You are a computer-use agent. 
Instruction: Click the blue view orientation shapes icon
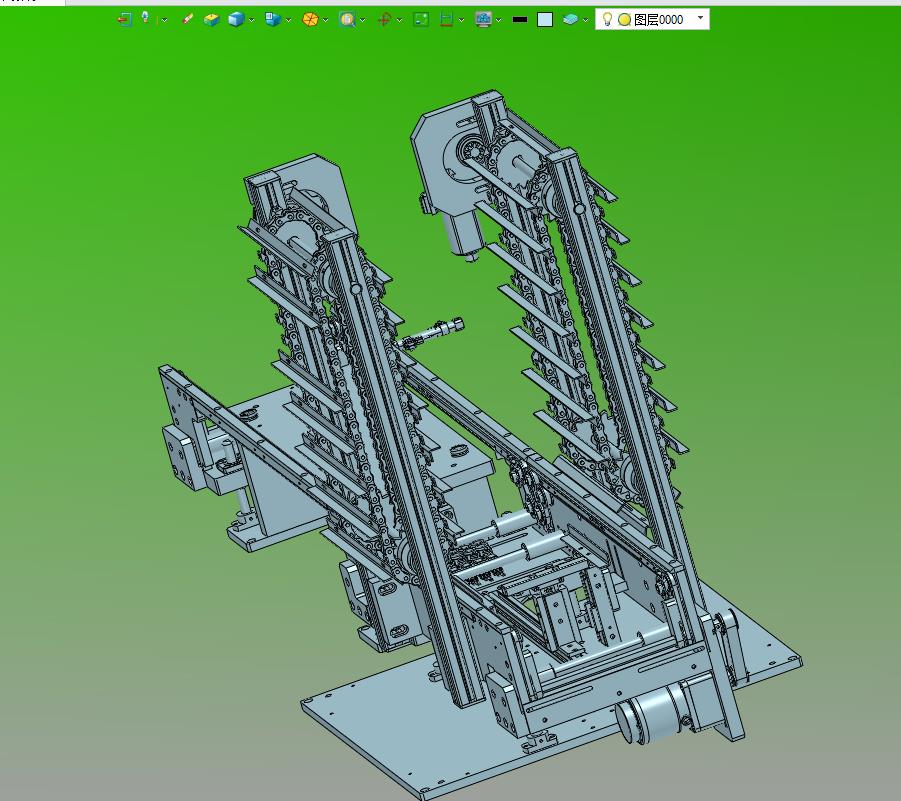click(x=272, y=20)
